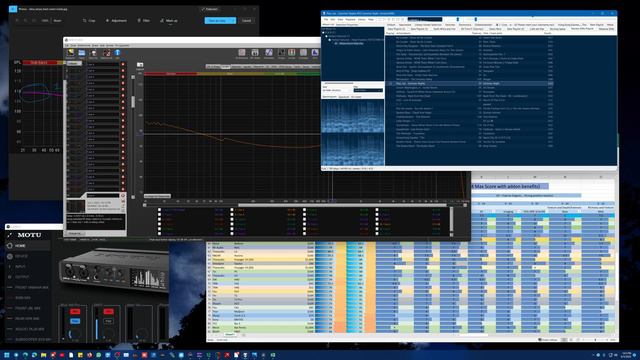
Task: Click the Remove All icon in REW
Action: click(x=106, y=53)
